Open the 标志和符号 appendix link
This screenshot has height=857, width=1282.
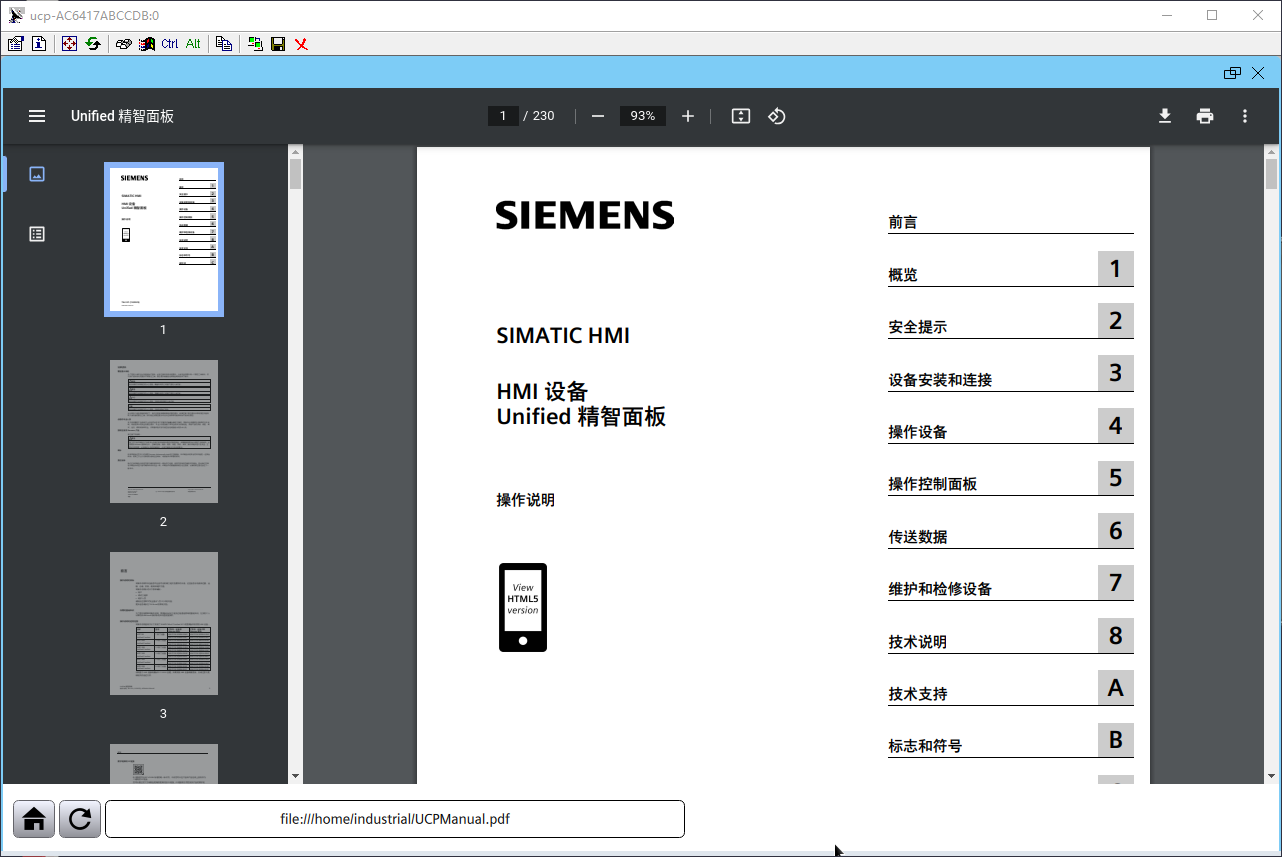click(925, 746)
